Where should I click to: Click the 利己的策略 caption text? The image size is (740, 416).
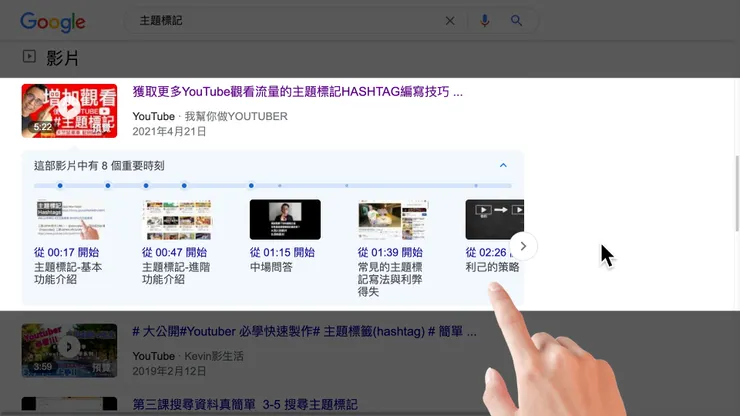pyautogui.click(x=492, y=267)
